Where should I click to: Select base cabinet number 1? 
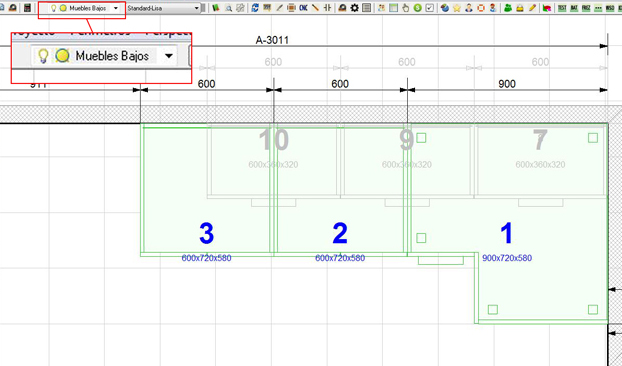[507, 233]
